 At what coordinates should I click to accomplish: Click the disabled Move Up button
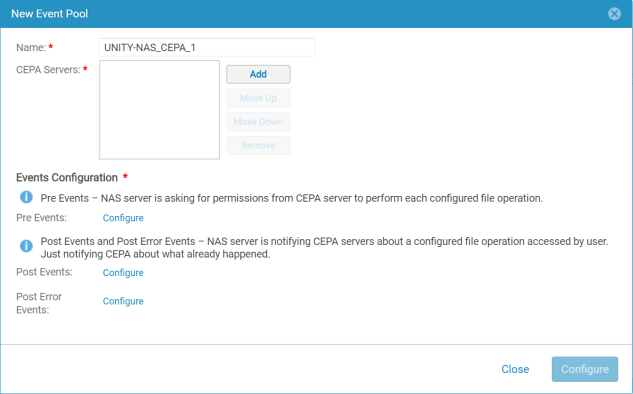[x=258, y=98]
